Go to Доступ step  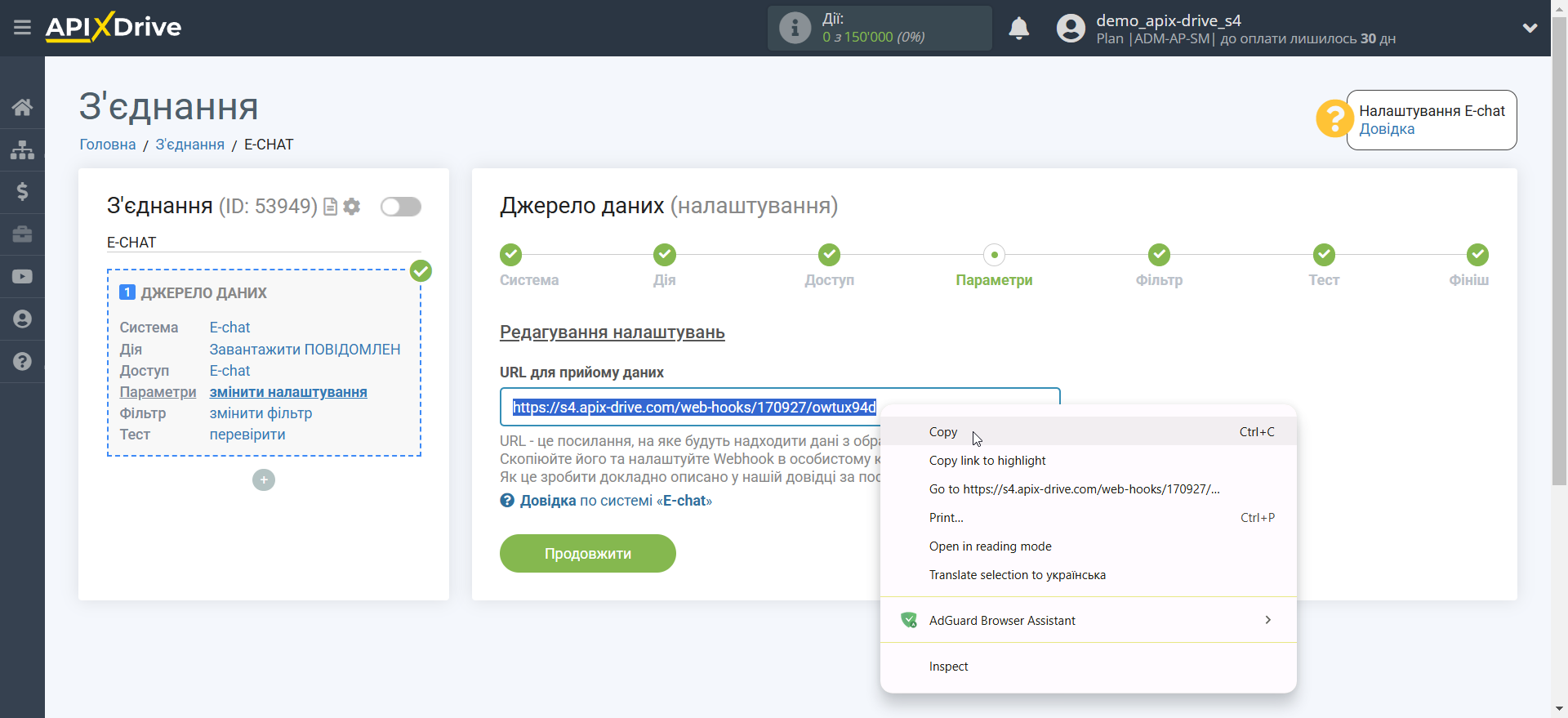click(830, 255)
